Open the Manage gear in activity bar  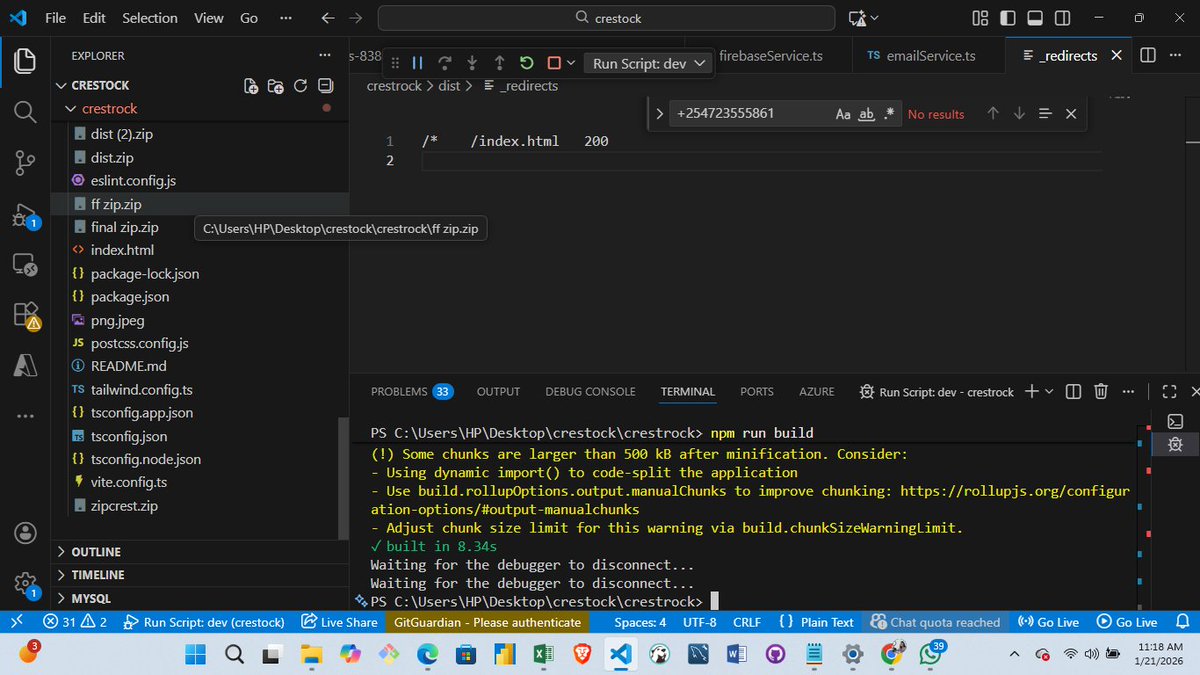pyautogui.click(x=25, y=583)
